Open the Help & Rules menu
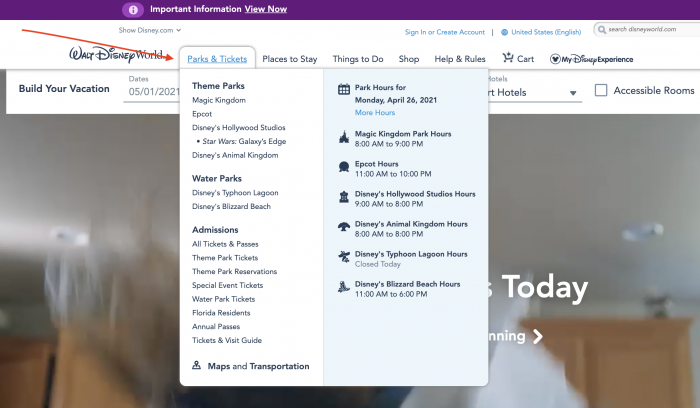The width and height of the screenshot is (700, 408). pos(460,59)
